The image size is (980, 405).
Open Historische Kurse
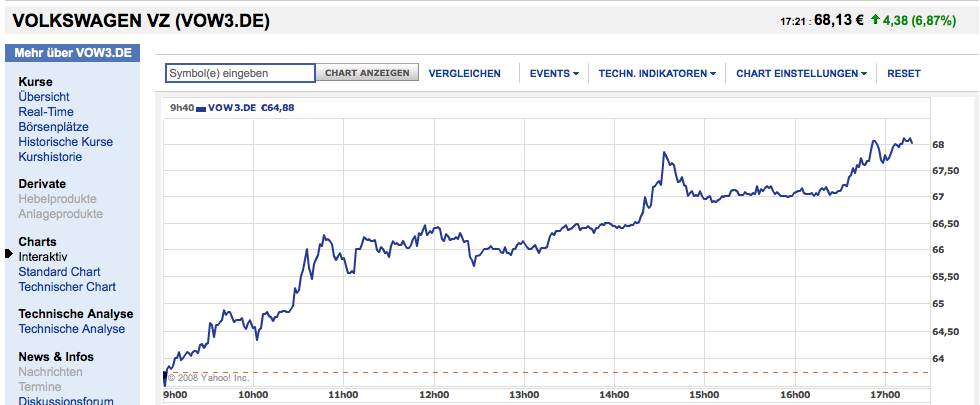tap(66, 142)
